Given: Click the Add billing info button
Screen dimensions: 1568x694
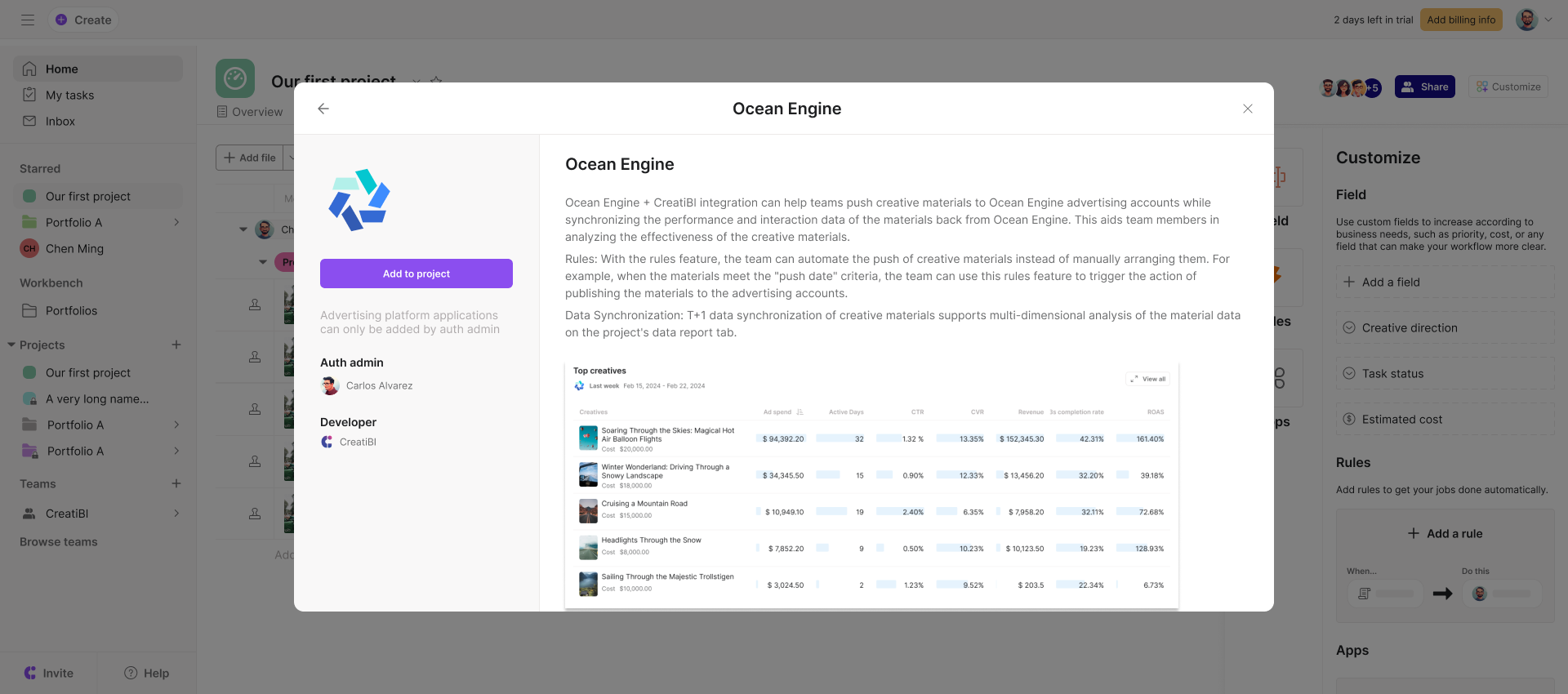Looking at the screenshot, I should coord(1461,20).
